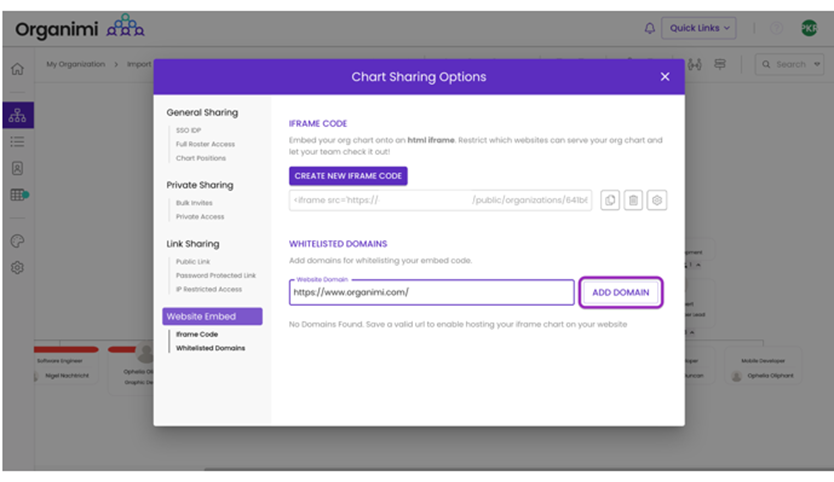The width and height of the screenshot is (834, 482).
Task: Go to Whitelisted Domains sub-item
Action: [x=210, y=348]
